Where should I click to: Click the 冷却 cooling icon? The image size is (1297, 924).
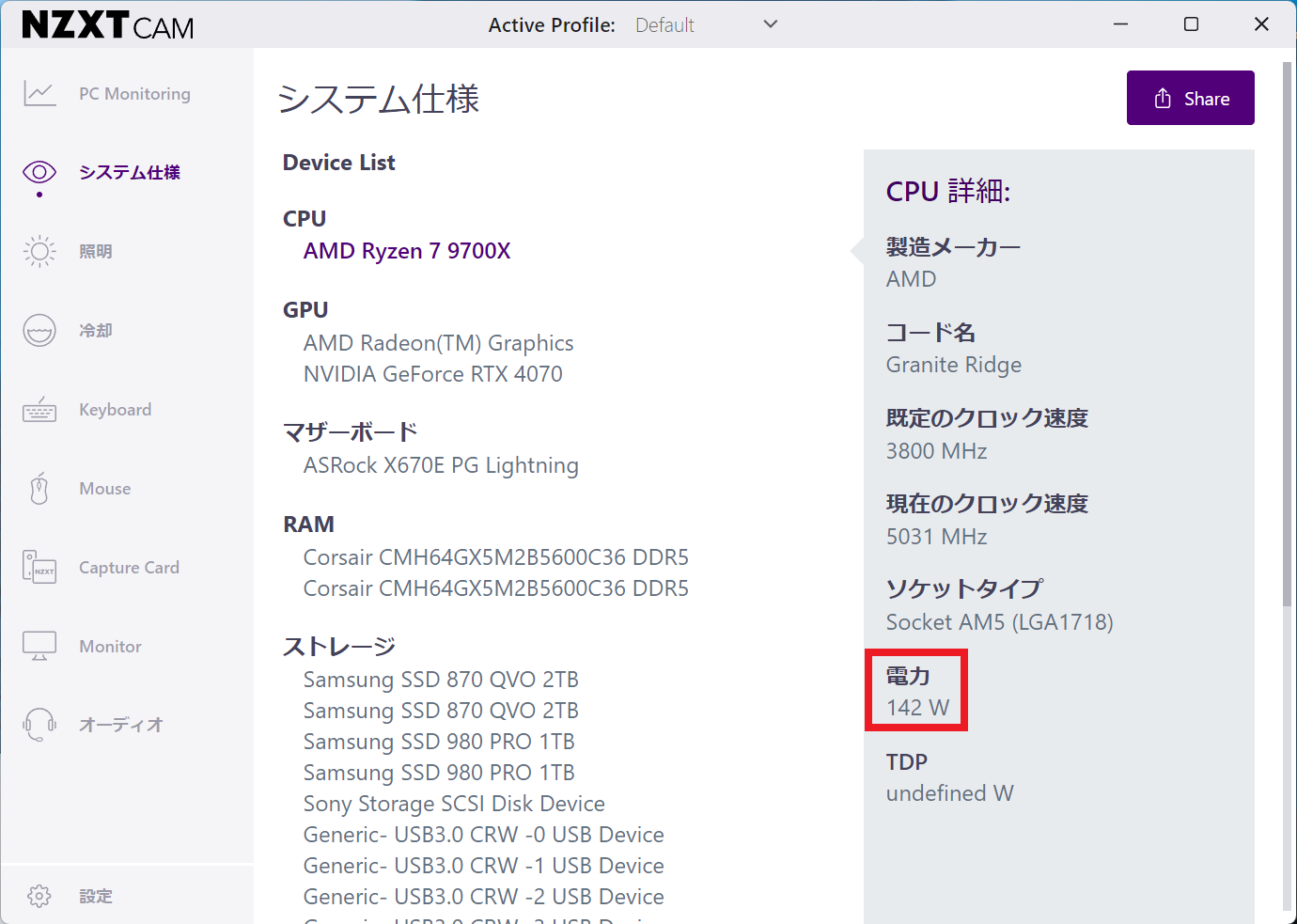[39, 330]
